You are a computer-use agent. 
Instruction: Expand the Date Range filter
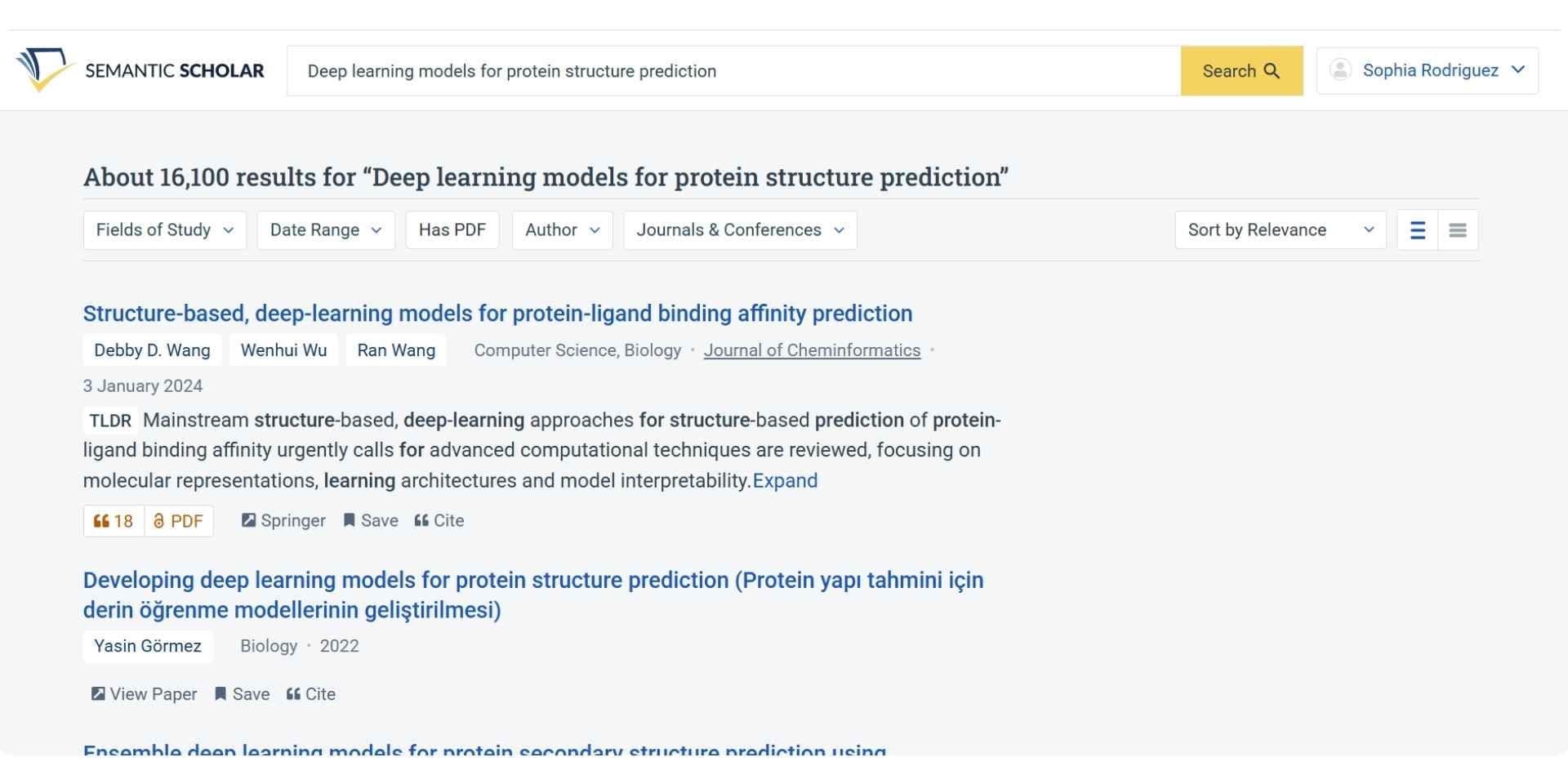click(325, 229)
